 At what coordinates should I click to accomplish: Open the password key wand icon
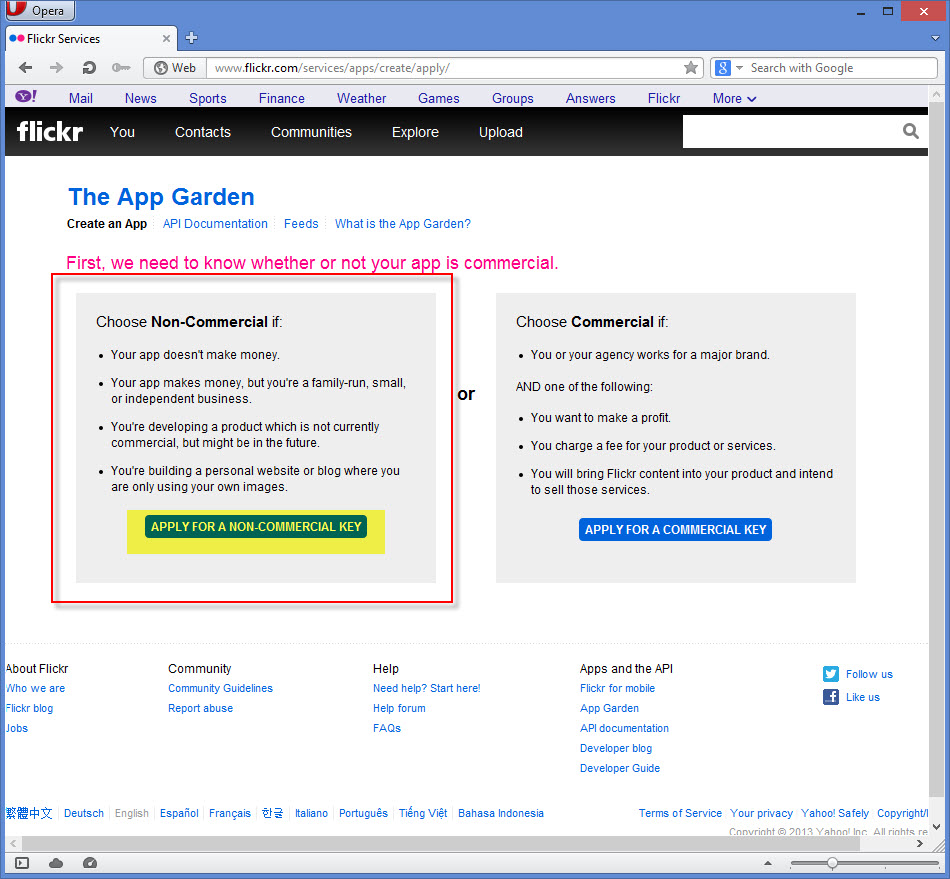coord(121,67)
